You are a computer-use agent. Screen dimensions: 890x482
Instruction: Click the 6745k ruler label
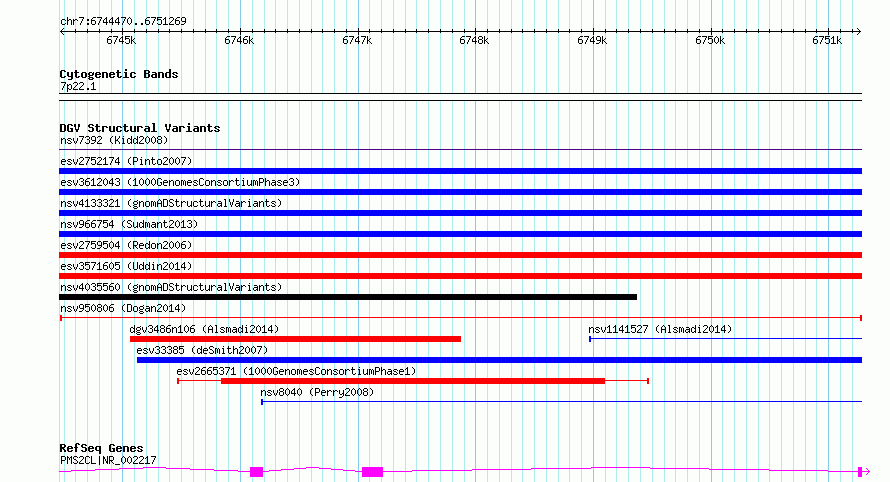[x=121, y=40]
